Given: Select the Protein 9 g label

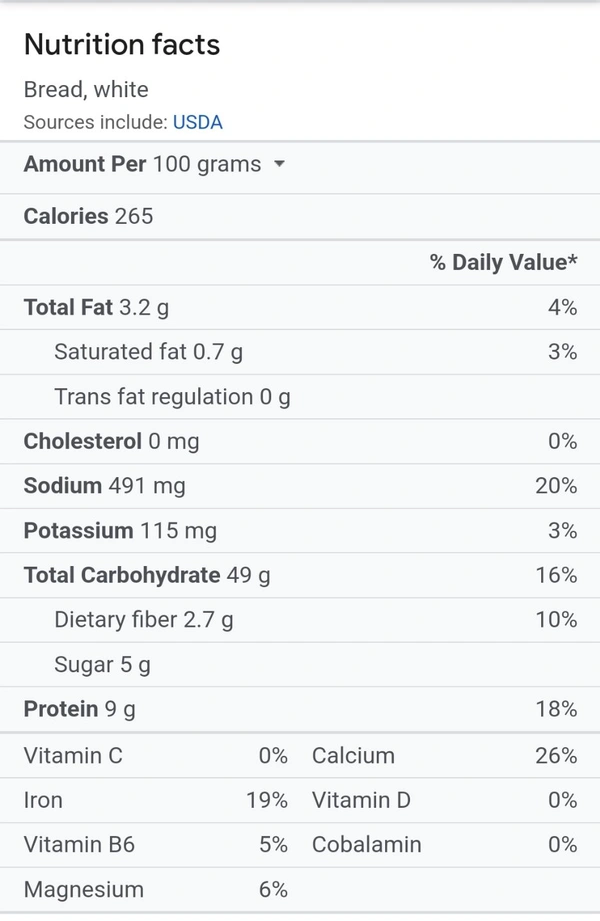Looking at the screenshot, I should [79, 709].
